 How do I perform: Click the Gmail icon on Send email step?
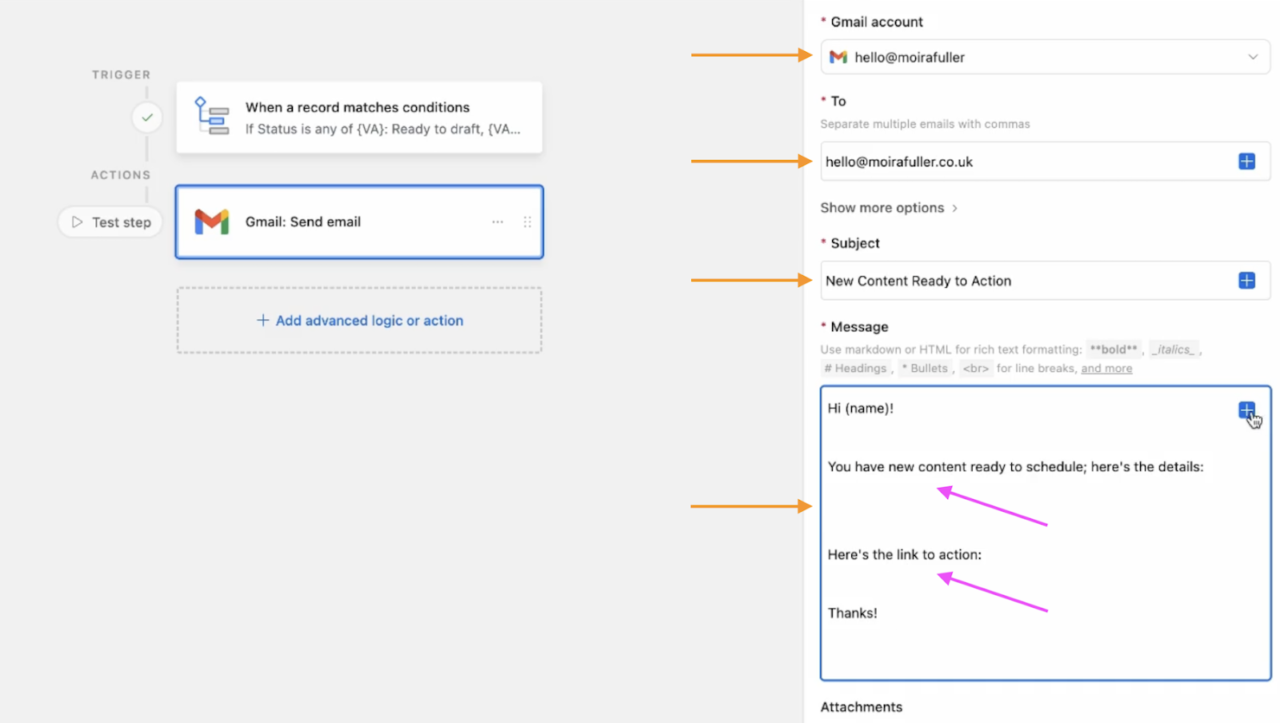[212, 221]
